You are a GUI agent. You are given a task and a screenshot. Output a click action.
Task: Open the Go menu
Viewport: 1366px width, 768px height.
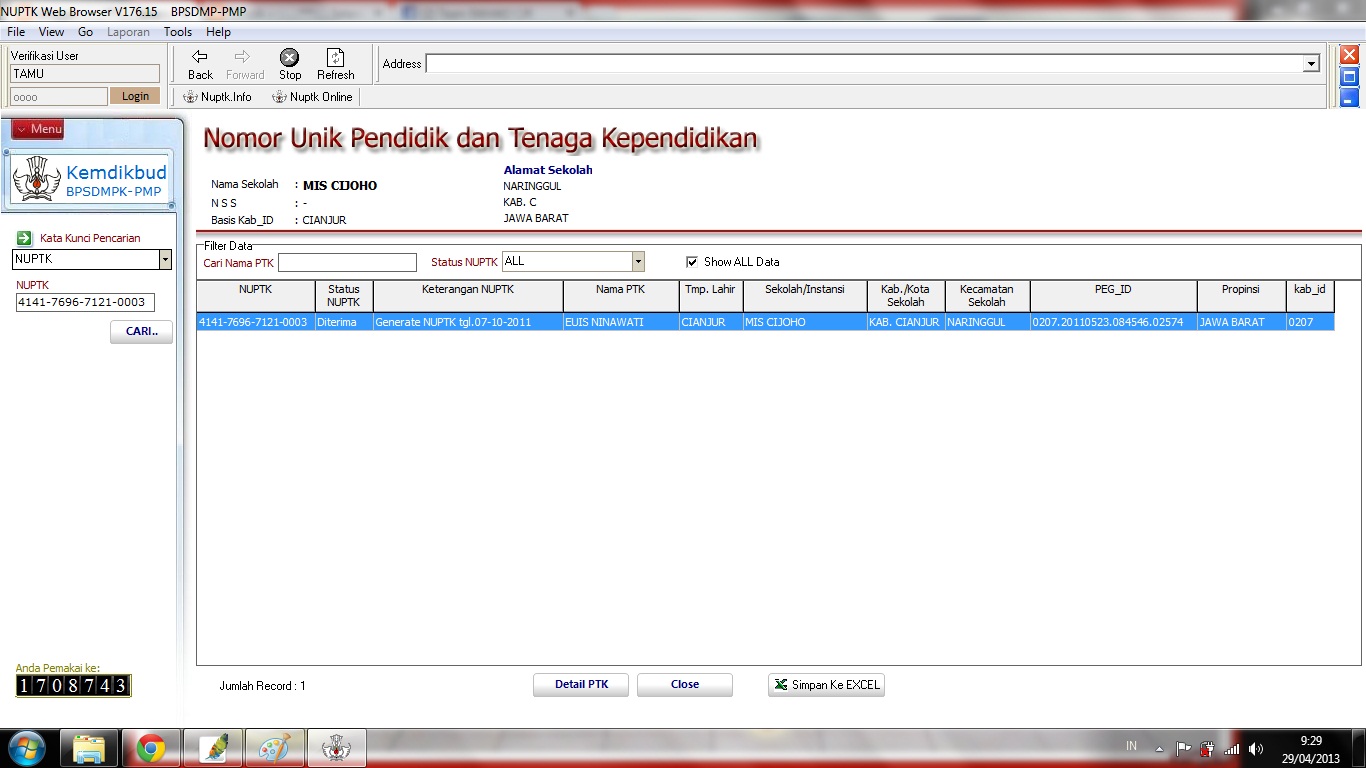[85, 32]
